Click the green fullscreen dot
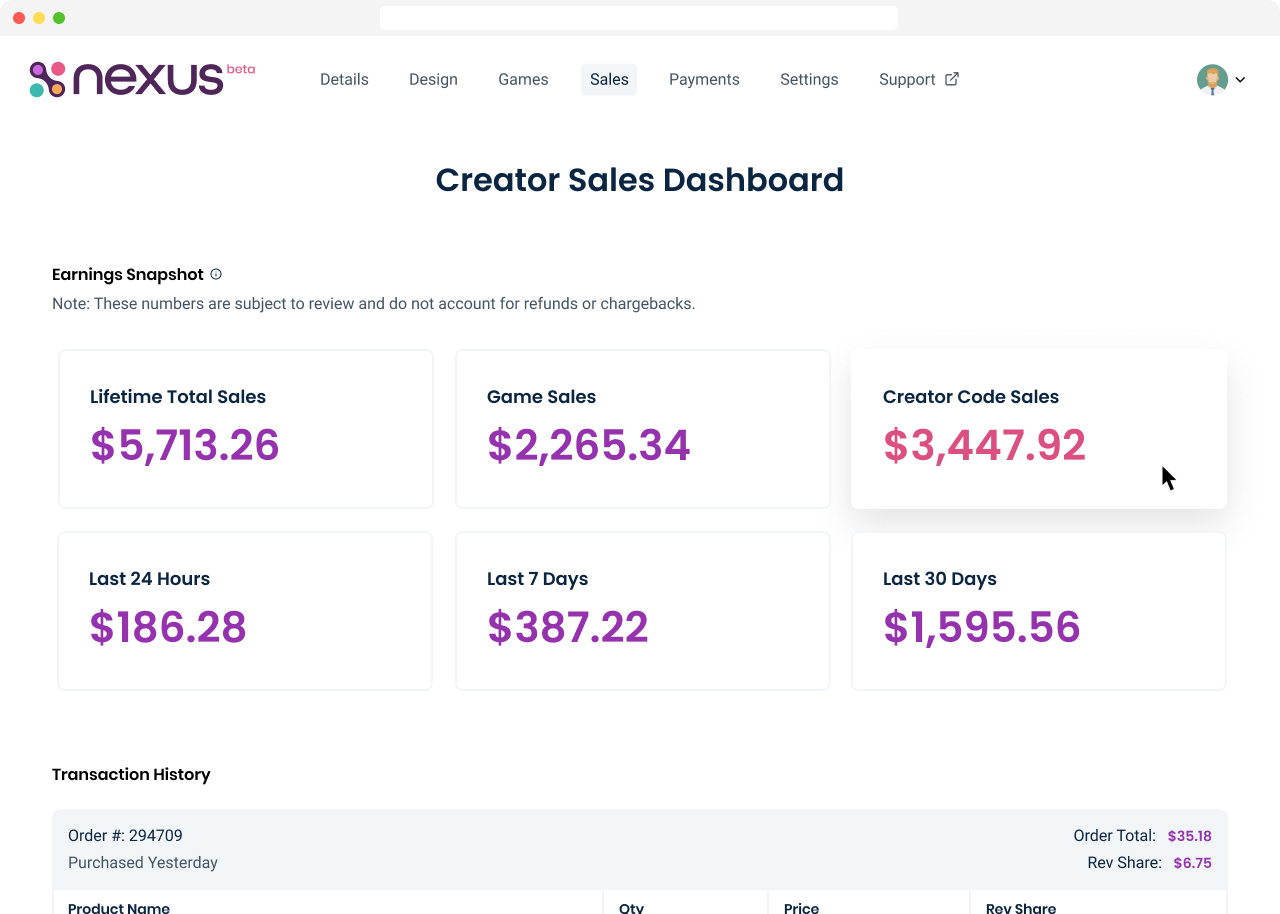The width and height of the screenshot is (1280, 914). pos(59,17)
